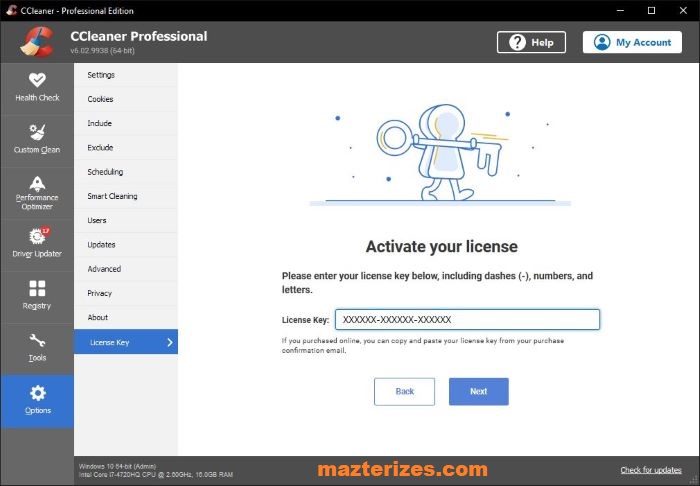Open the Cookies options page
Screen dimensions: 700x486
click(126, 99)
